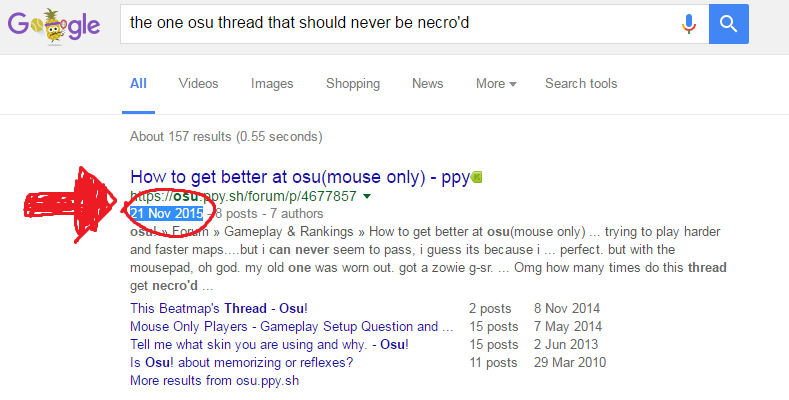Screen dimensions: 789x400
Task: Switch to the Videos tab
Action: 198,84
